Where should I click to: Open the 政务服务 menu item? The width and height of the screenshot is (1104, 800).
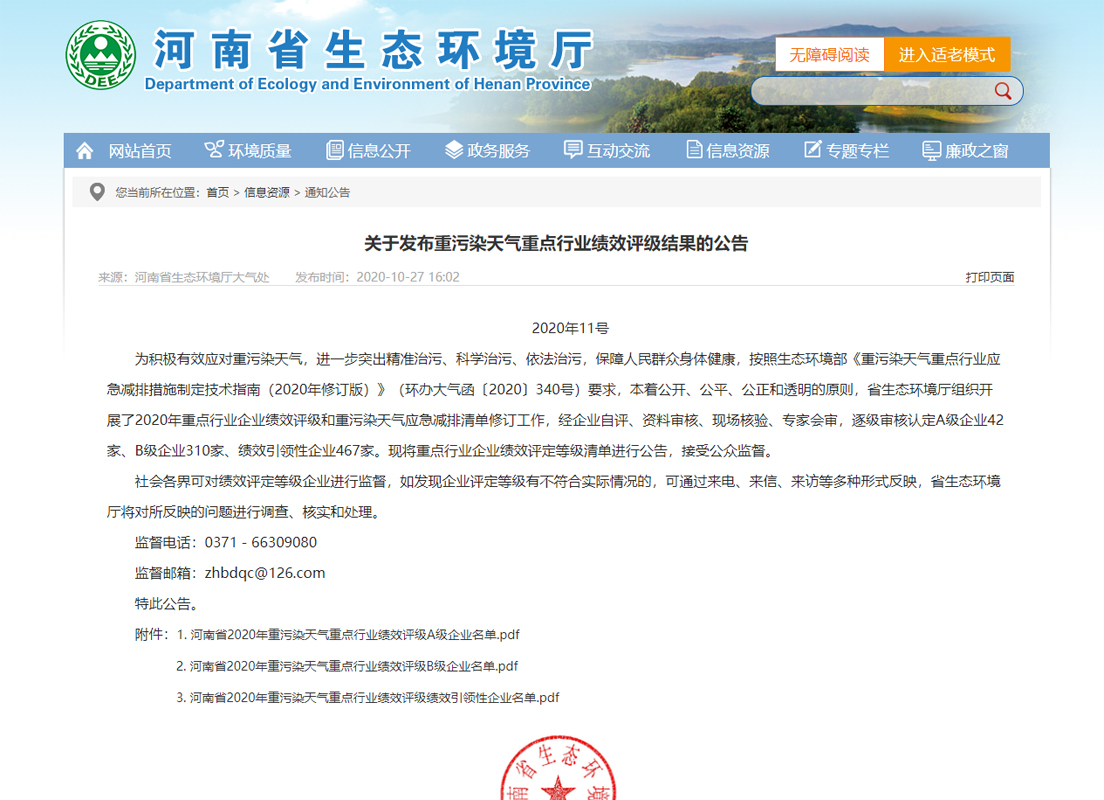click(x=498, y=151)
